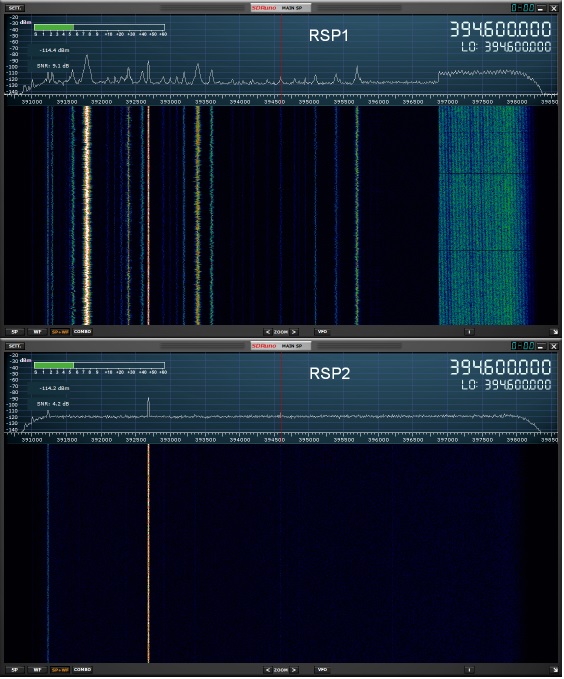
Task: Zoom in with right arrow in RSP1 window
Action: click(x=294, y=332)
